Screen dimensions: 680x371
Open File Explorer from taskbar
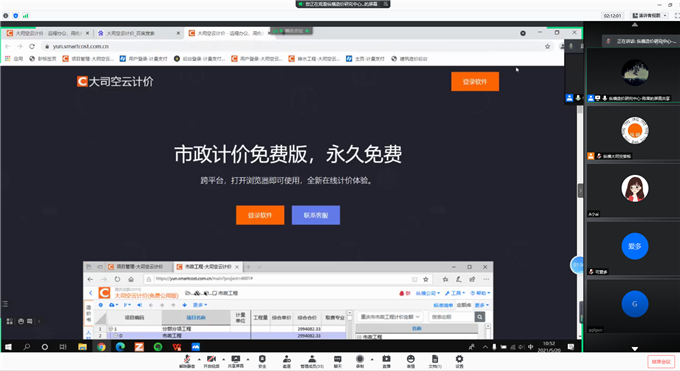[82, 347]
